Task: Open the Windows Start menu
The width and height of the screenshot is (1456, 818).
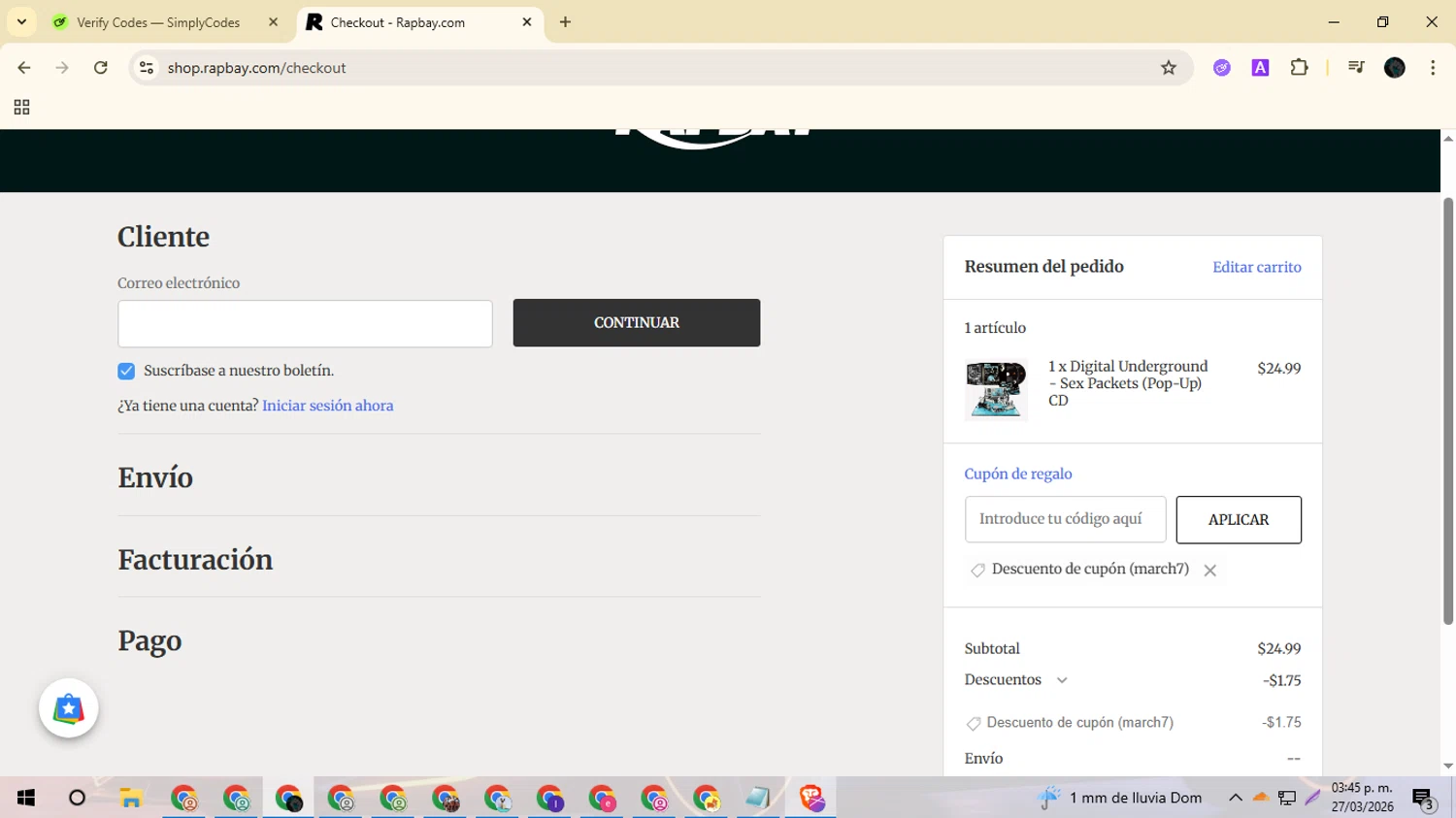Action: 26,798
